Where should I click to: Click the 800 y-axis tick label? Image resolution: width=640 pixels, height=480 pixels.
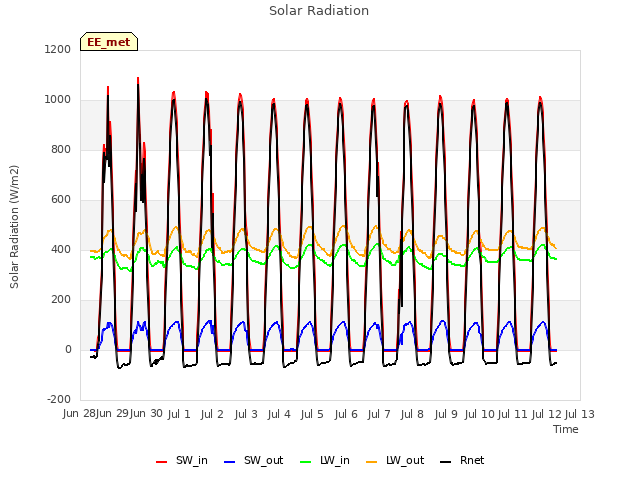coord(61,149)
